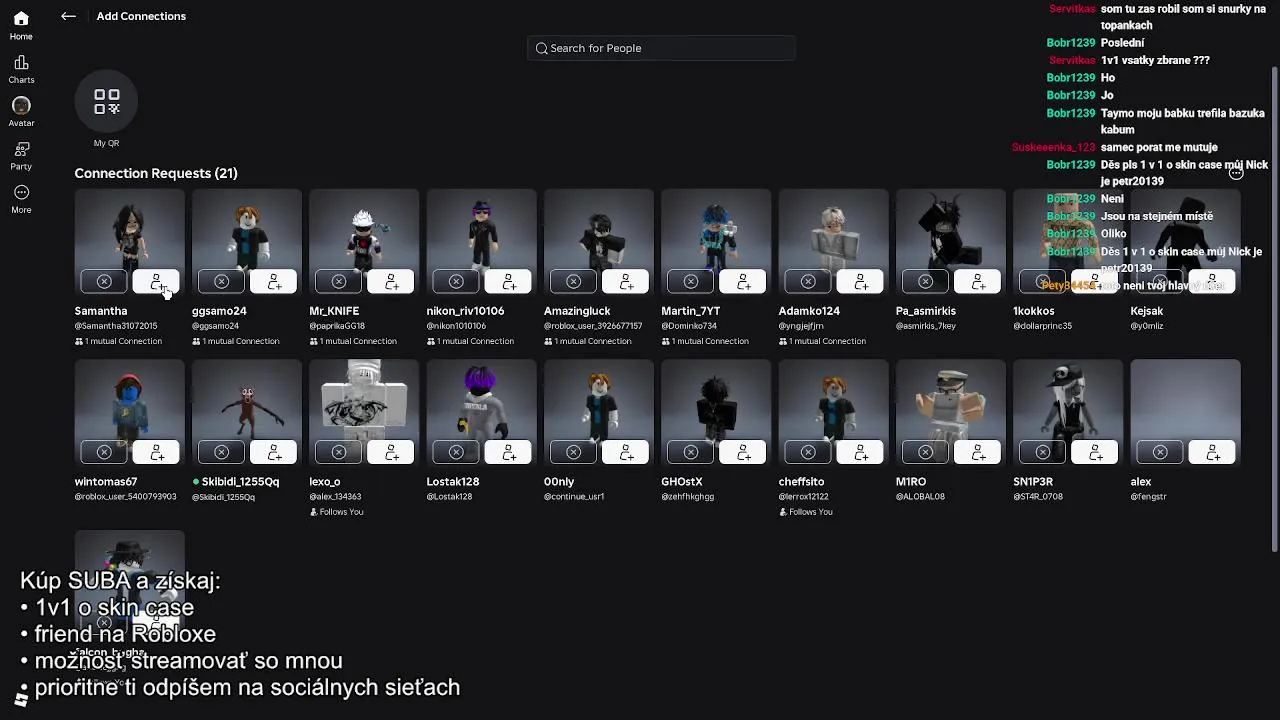Decline Pa_asmirkis's connection request

tap(925, 282)
